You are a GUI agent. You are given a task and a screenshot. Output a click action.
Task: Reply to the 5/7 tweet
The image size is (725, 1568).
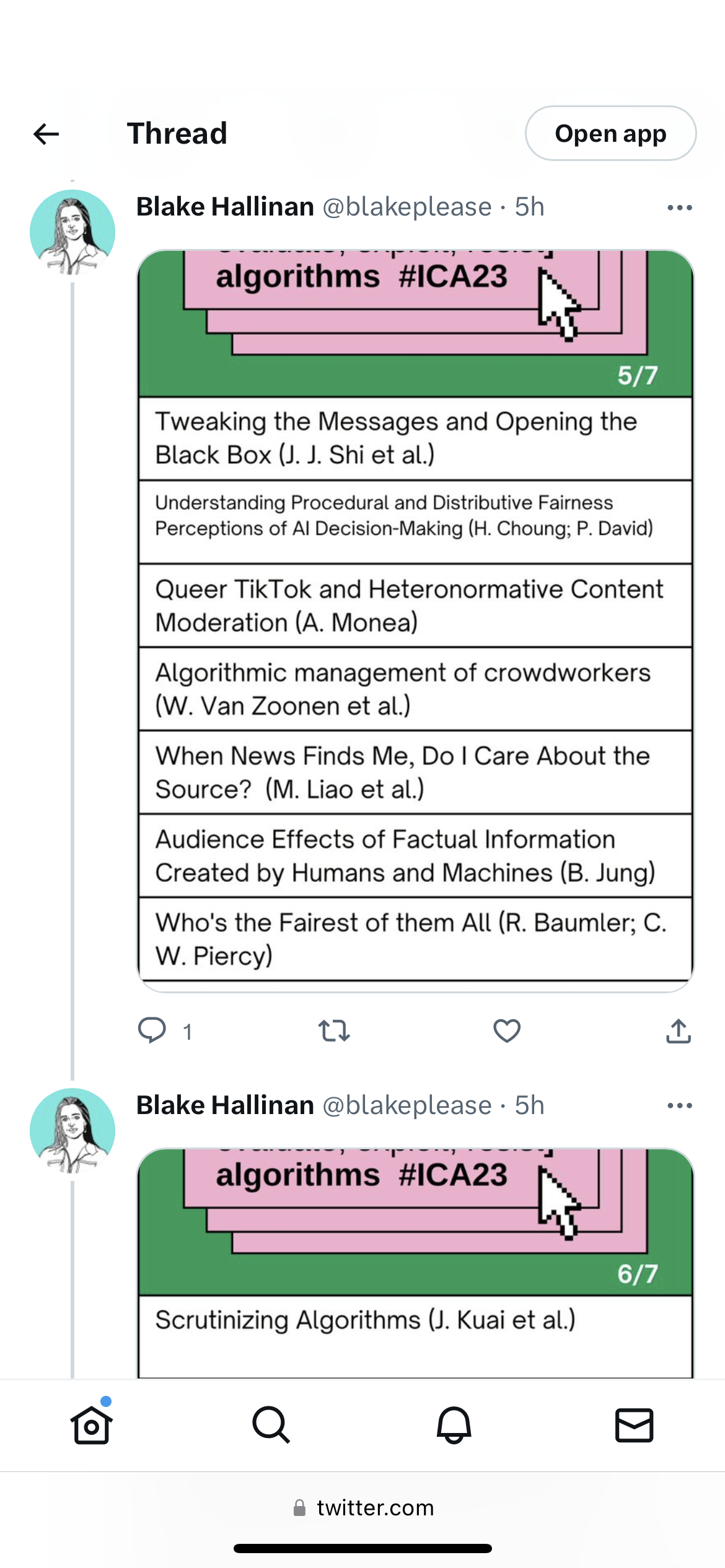pos(152,1031)
